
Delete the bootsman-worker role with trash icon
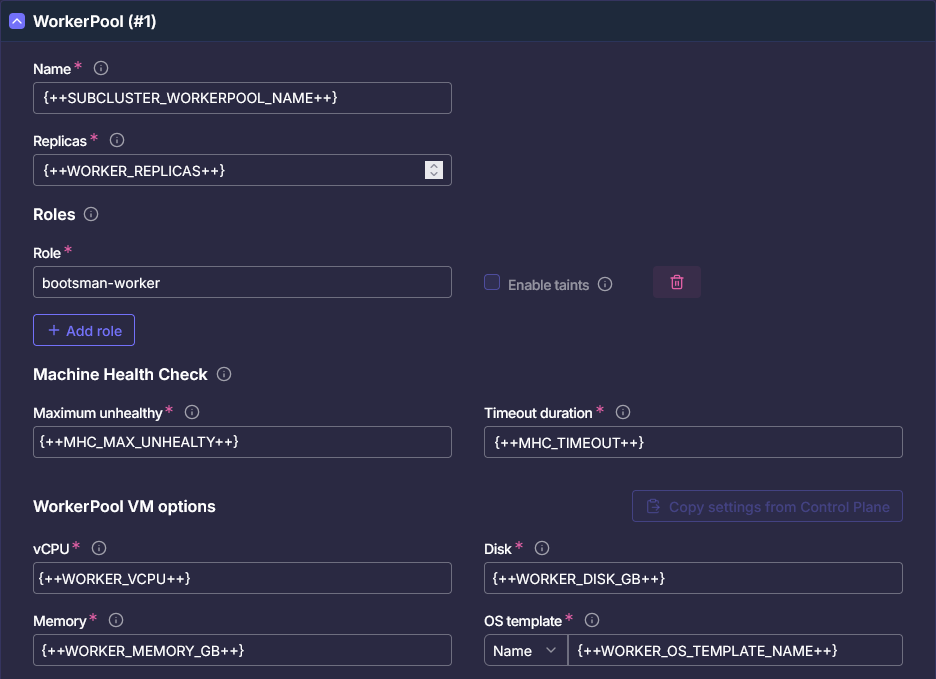(x=677, y=282)
